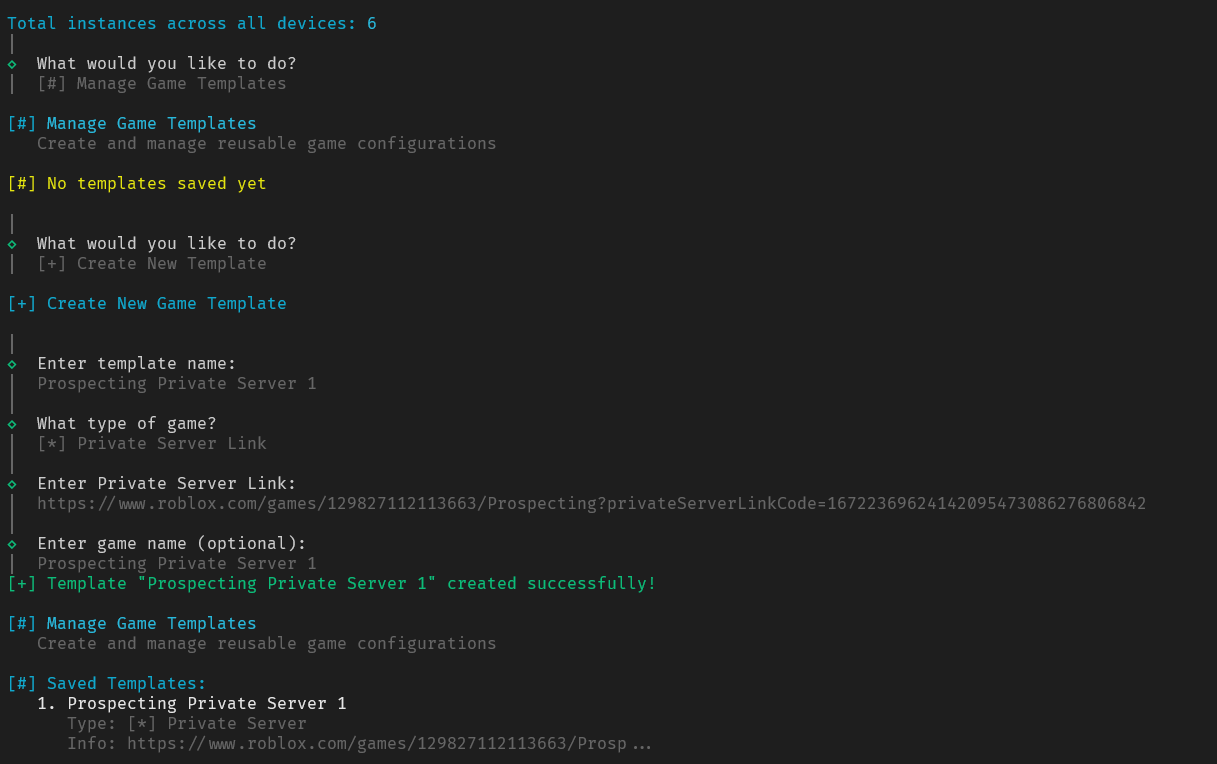
Task: Click the [+] symbol before the template created message
Action: 21,584
